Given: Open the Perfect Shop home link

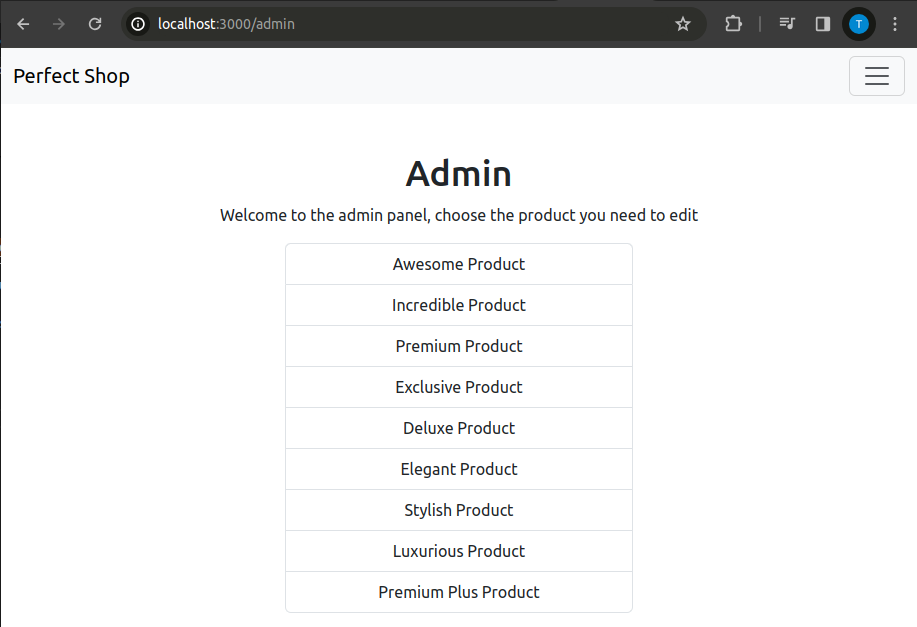Looking at the screenshot, I should click(x=71, y=76).
